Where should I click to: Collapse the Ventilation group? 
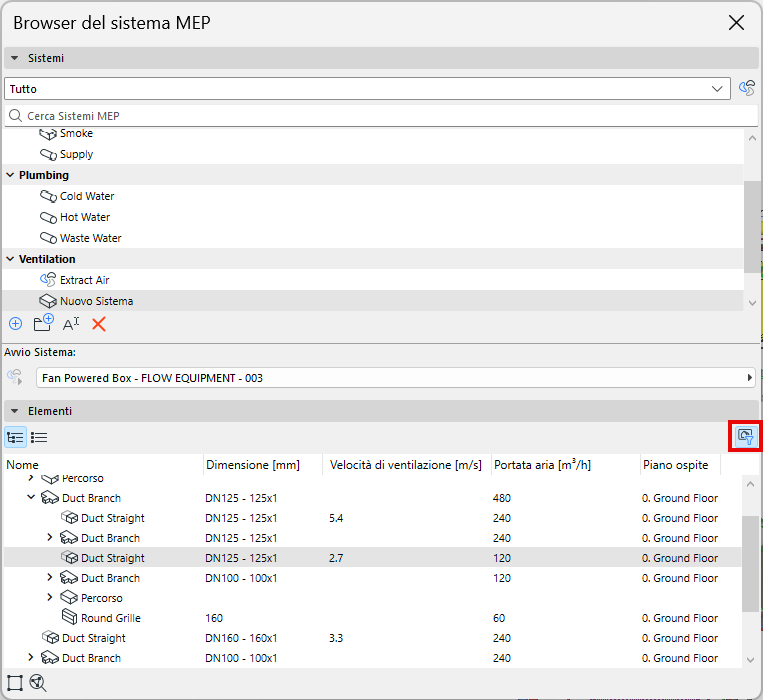[10, 259]
